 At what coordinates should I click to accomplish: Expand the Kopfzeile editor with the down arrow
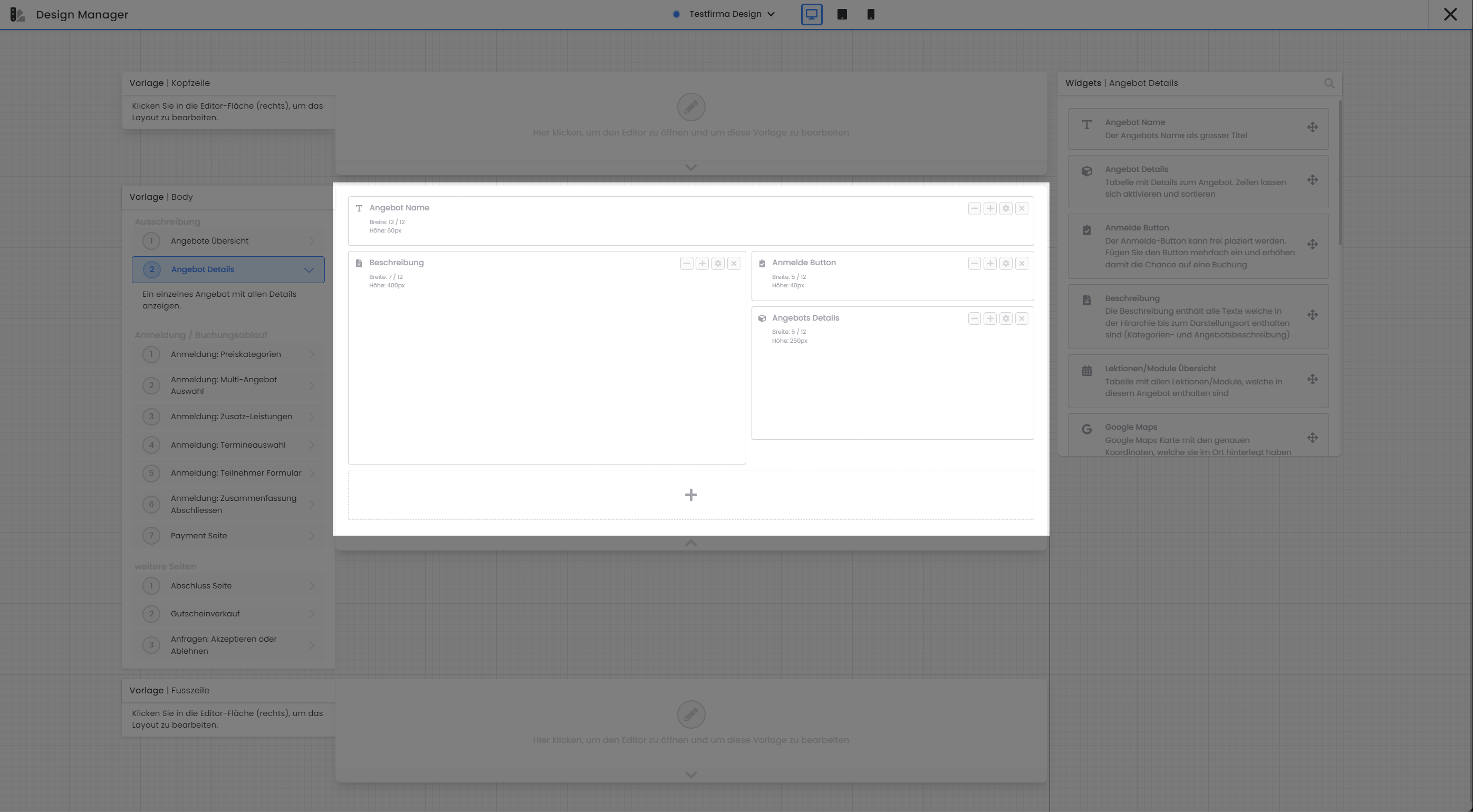(x=691, y=167)
